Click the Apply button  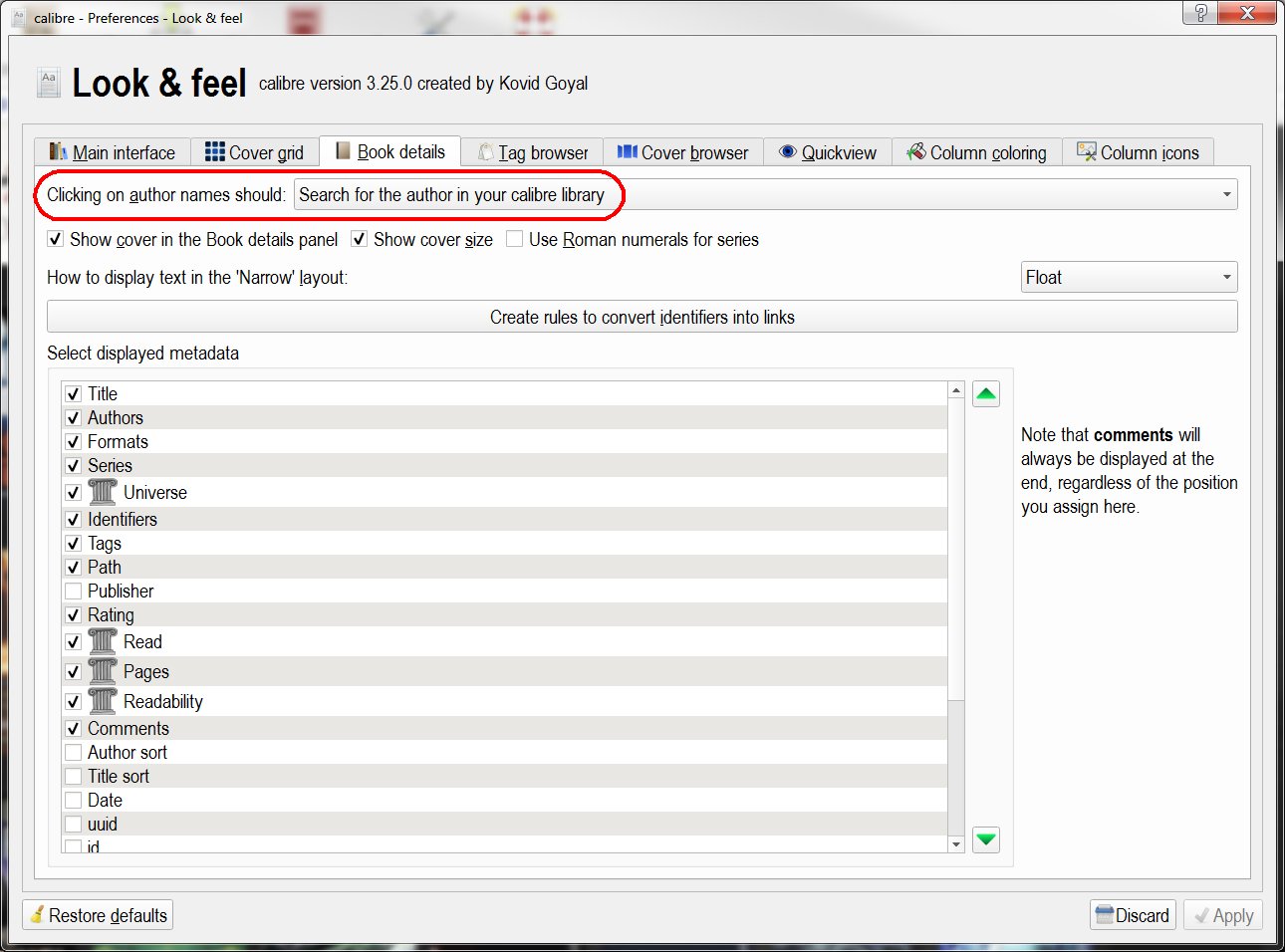coord(1223,915)
